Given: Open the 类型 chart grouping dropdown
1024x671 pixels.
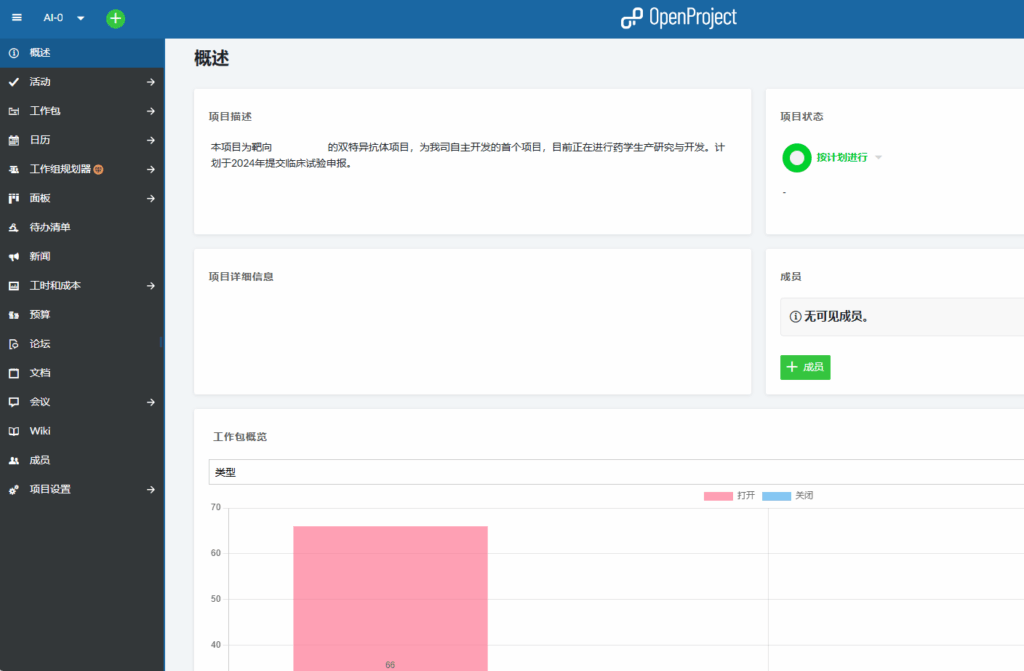Looking at the screenshot, I should 616,472.
